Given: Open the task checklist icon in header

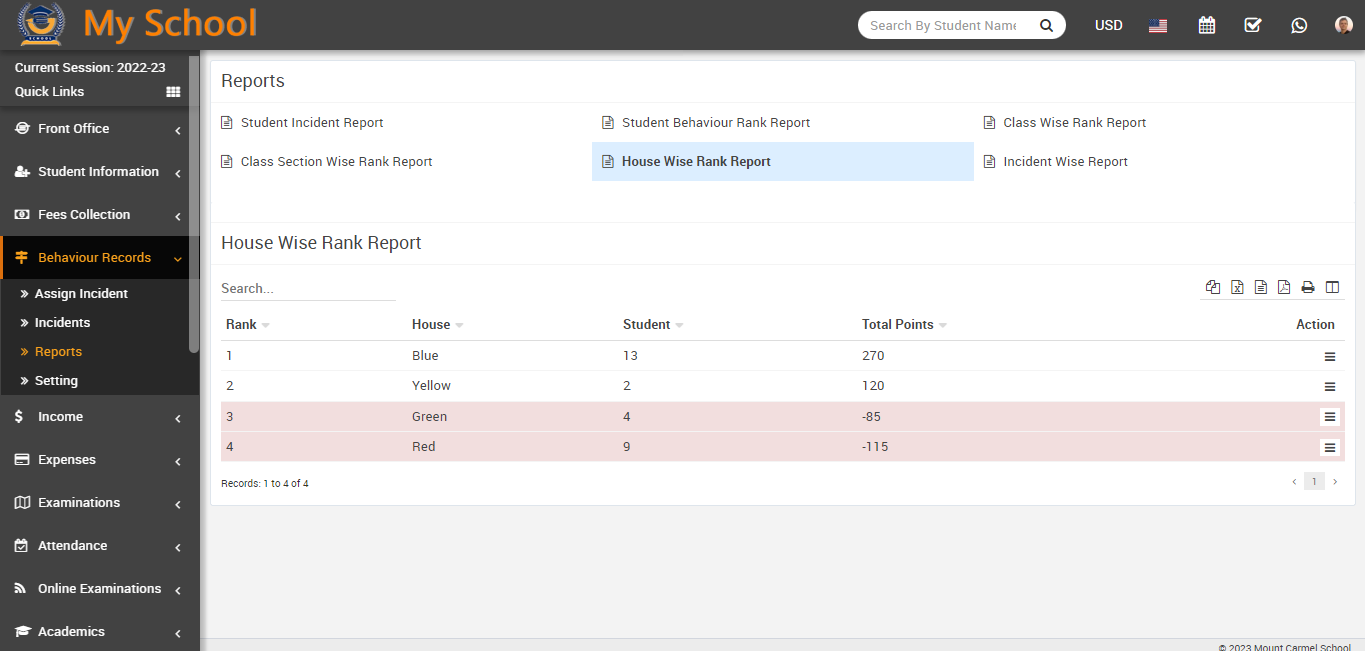Looking at the screenshot, I should tap(1252, 25).
